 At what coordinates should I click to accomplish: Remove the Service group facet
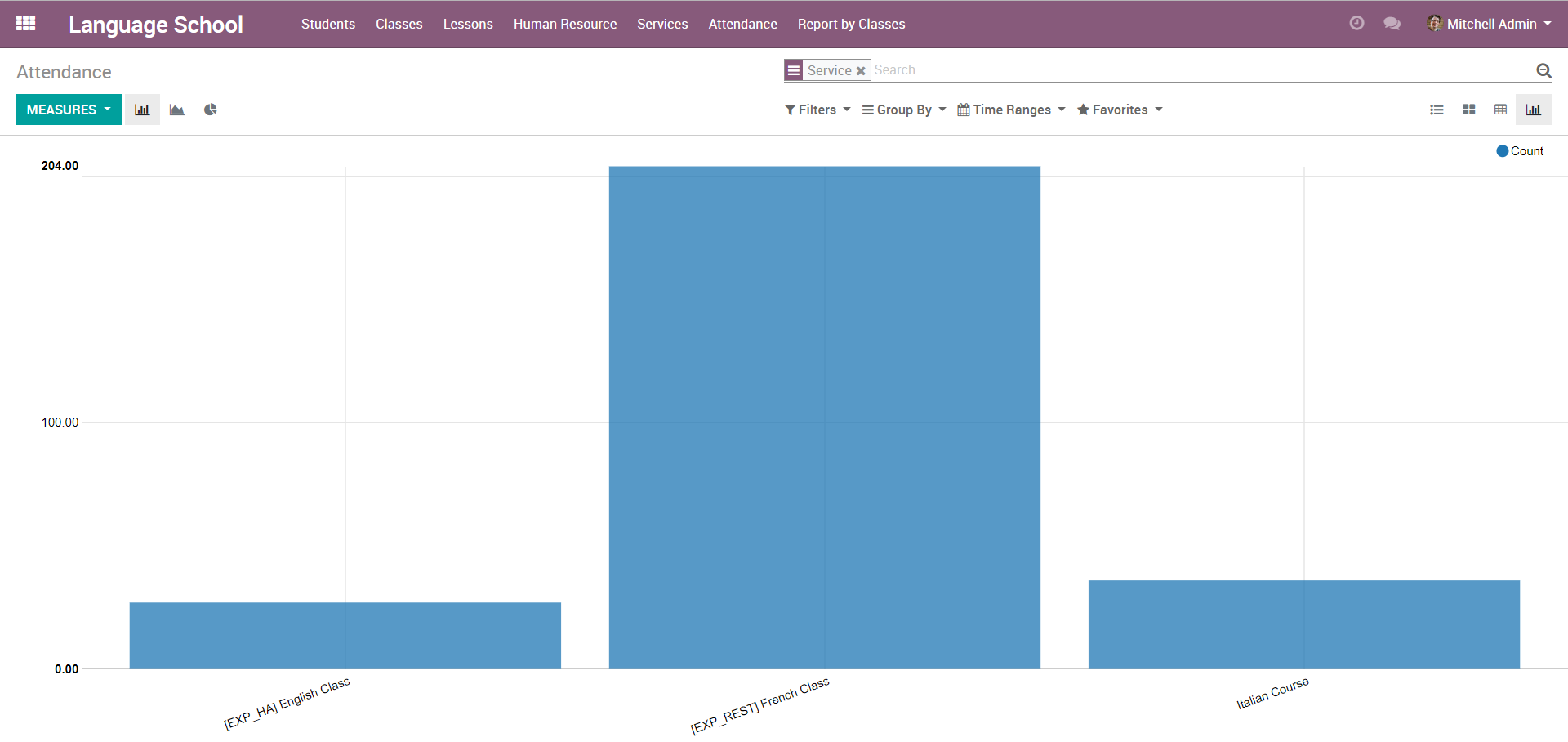861,71
